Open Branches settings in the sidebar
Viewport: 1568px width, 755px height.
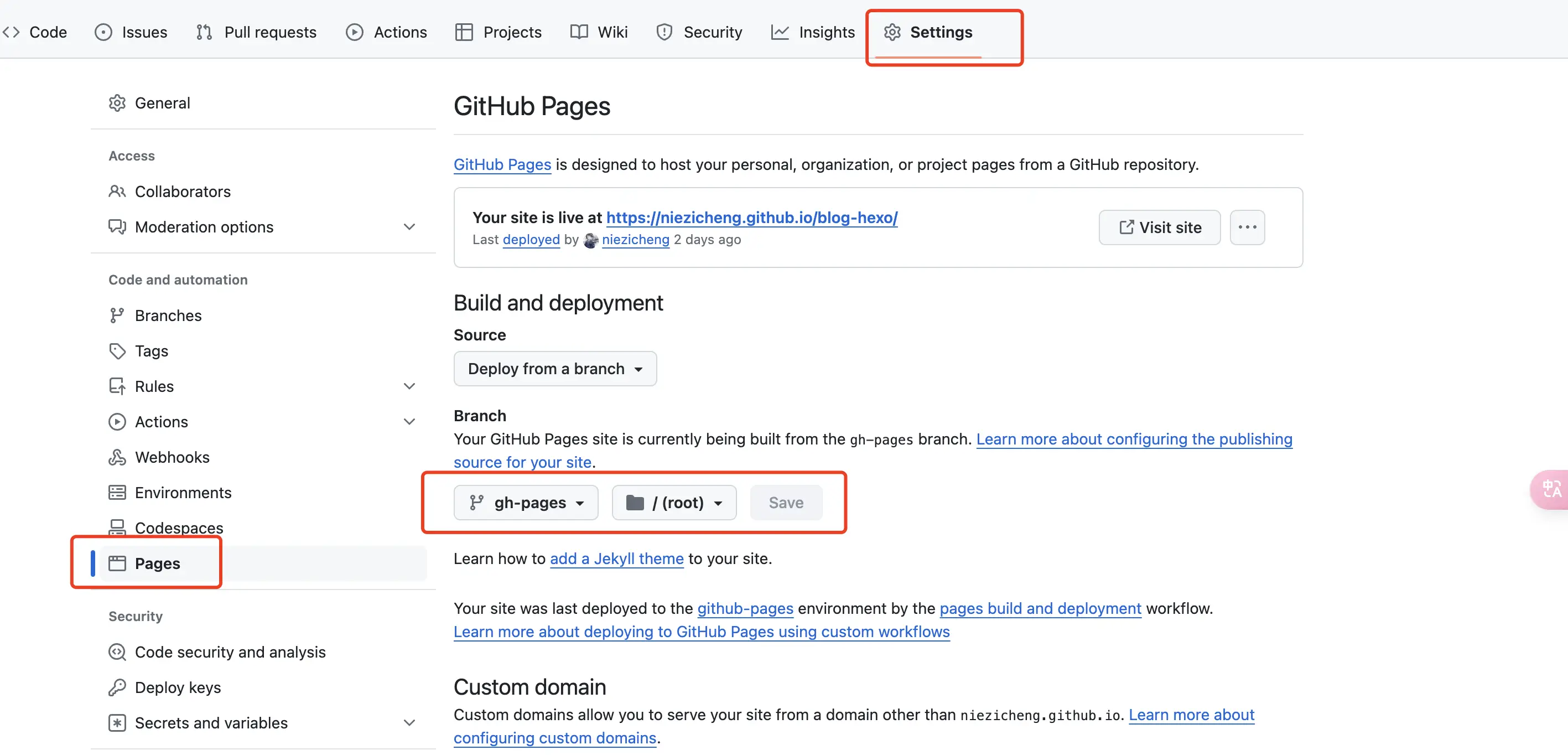[x=263, y=316]
